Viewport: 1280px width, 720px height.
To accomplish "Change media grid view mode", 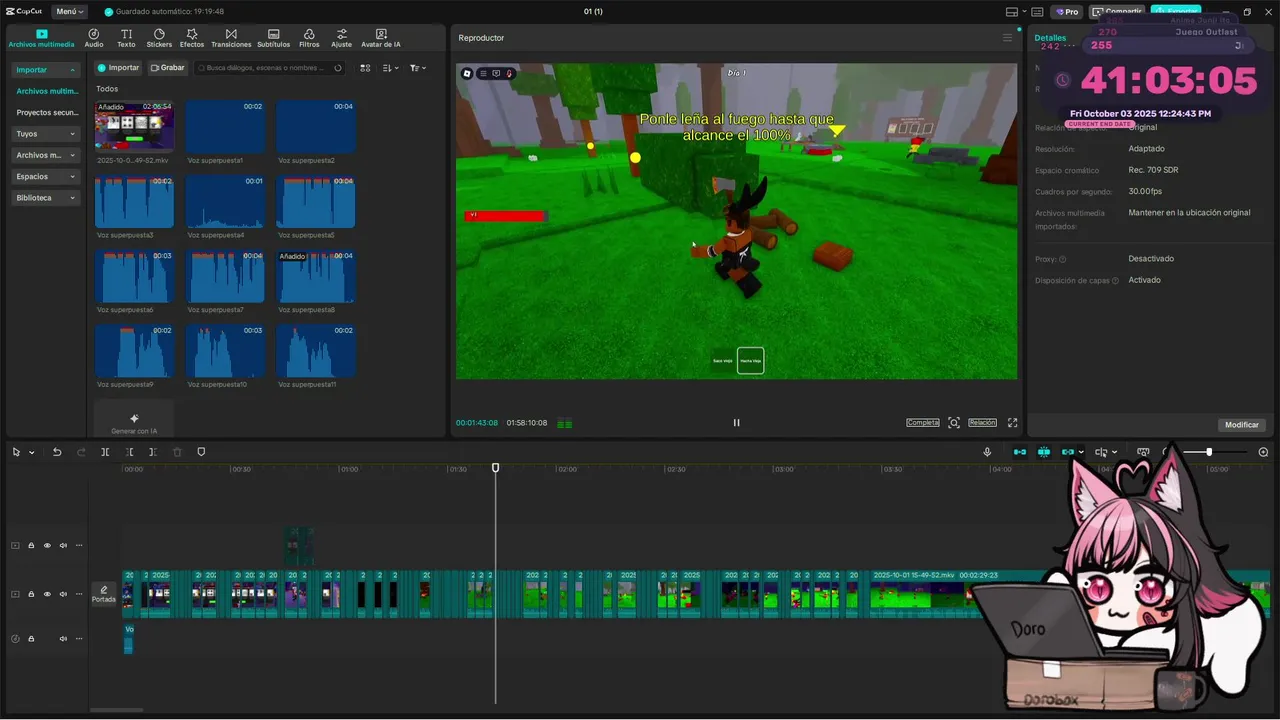I will (365, 68).
